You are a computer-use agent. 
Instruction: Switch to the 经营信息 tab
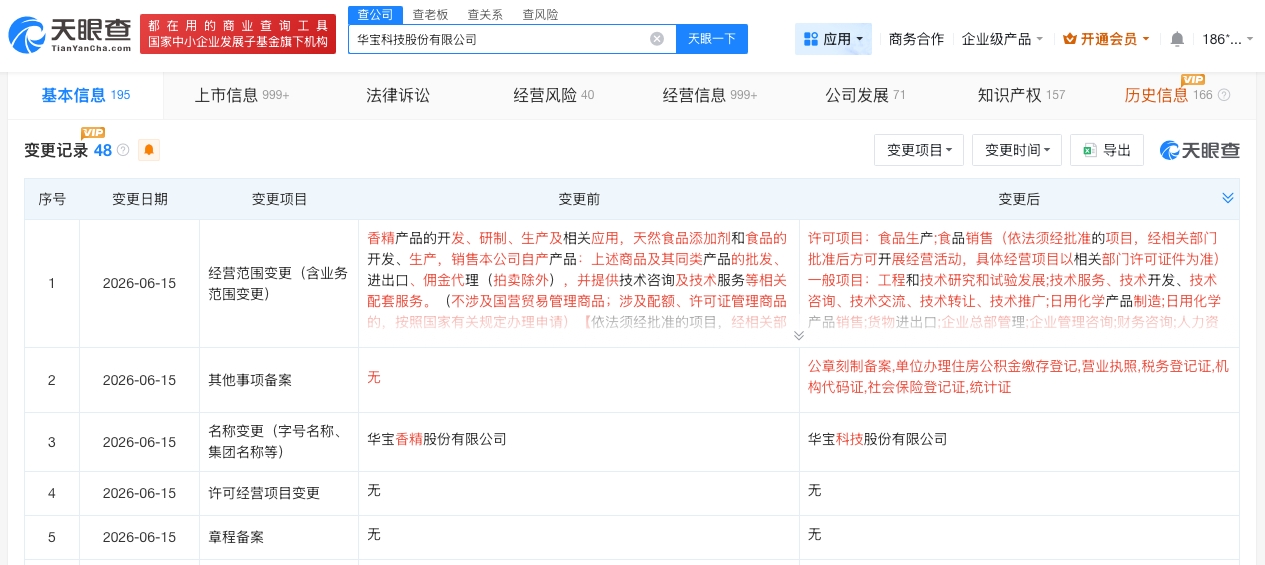click(x=710, y=96)
